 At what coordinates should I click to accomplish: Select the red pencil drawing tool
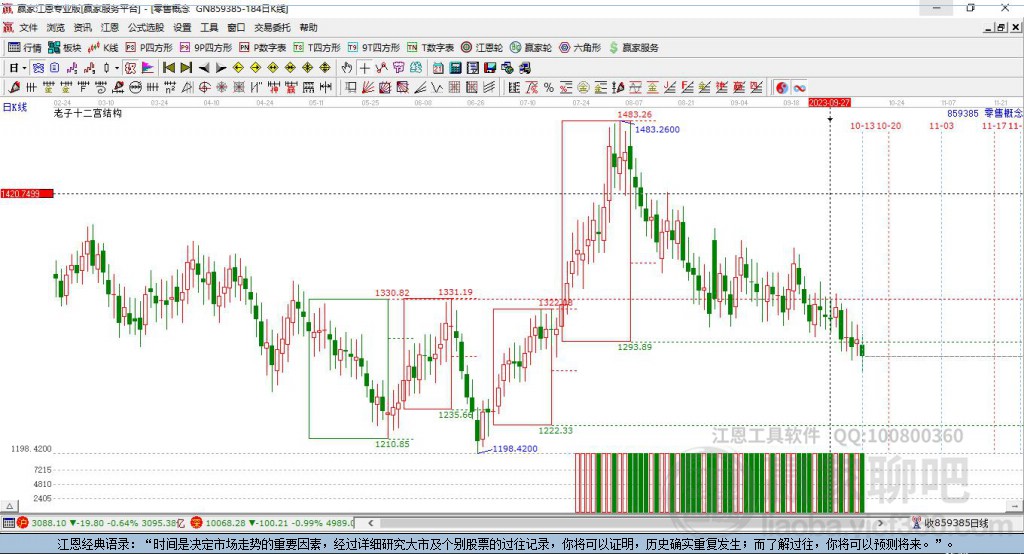coord(14,88)
